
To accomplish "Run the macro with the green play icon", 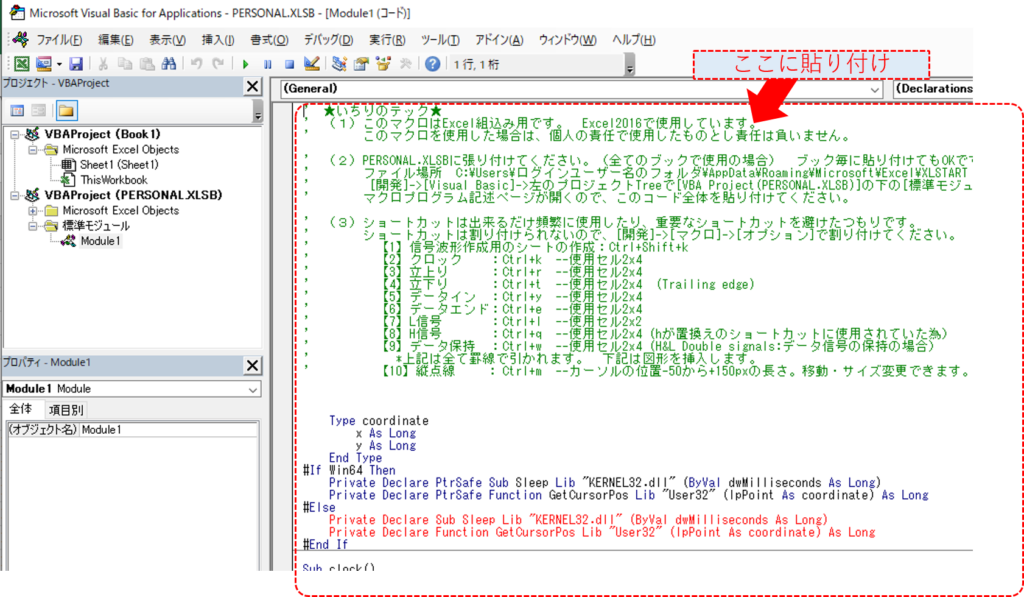I will [x=246, y=64].
